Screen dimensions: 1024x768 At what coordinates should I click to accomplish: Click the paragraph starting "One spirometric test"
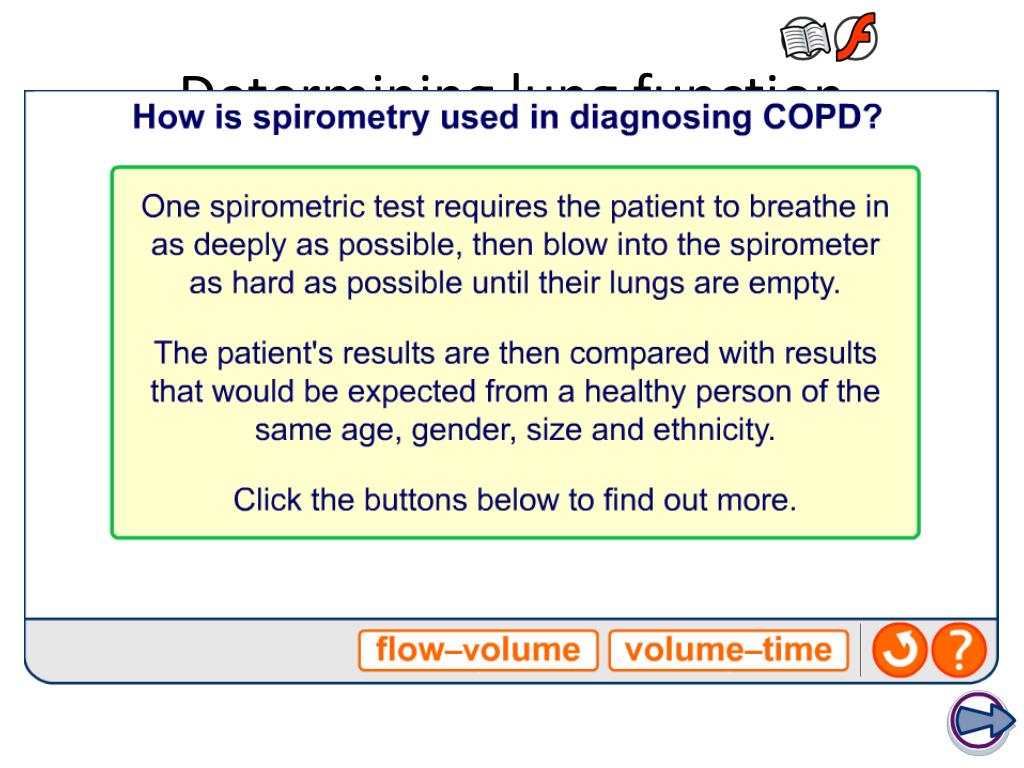pos(514,245)
